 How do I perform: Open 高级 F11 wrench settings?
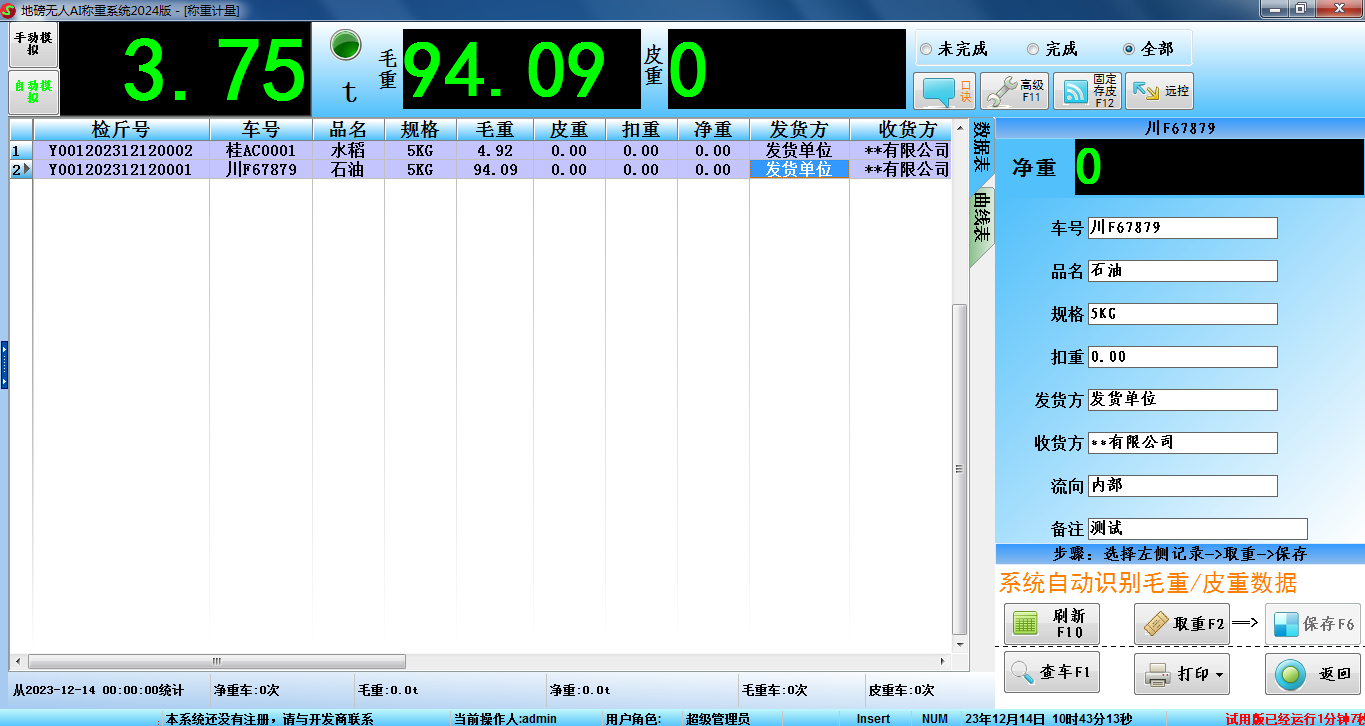pos(1014,91)
